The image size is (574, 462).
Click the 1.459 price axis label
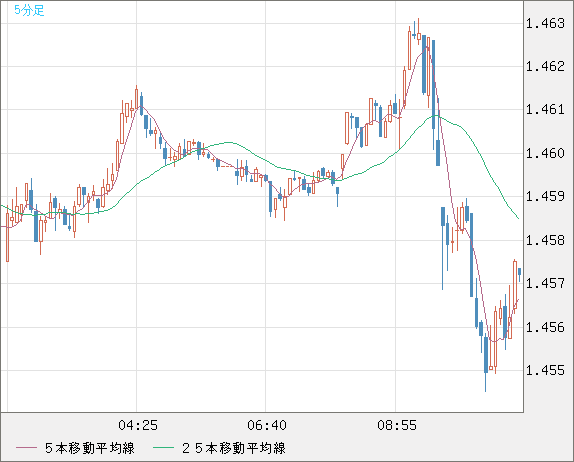(x=545, y=196)
